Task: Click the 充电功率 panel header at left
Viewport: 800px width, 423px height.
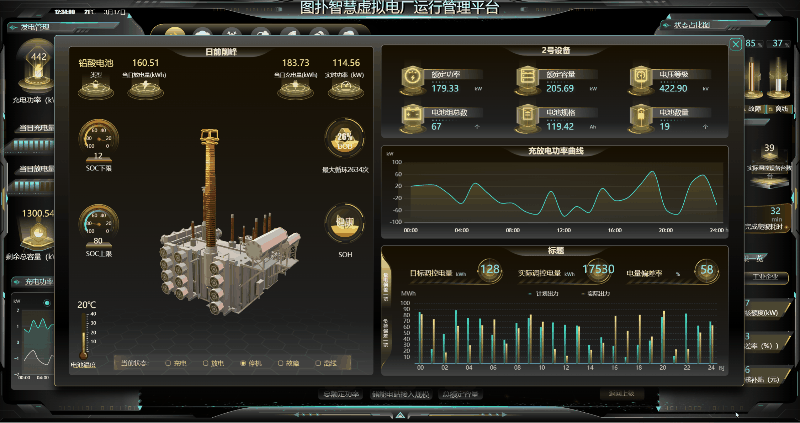Action: pyautogui.click(x=39, y=282)
